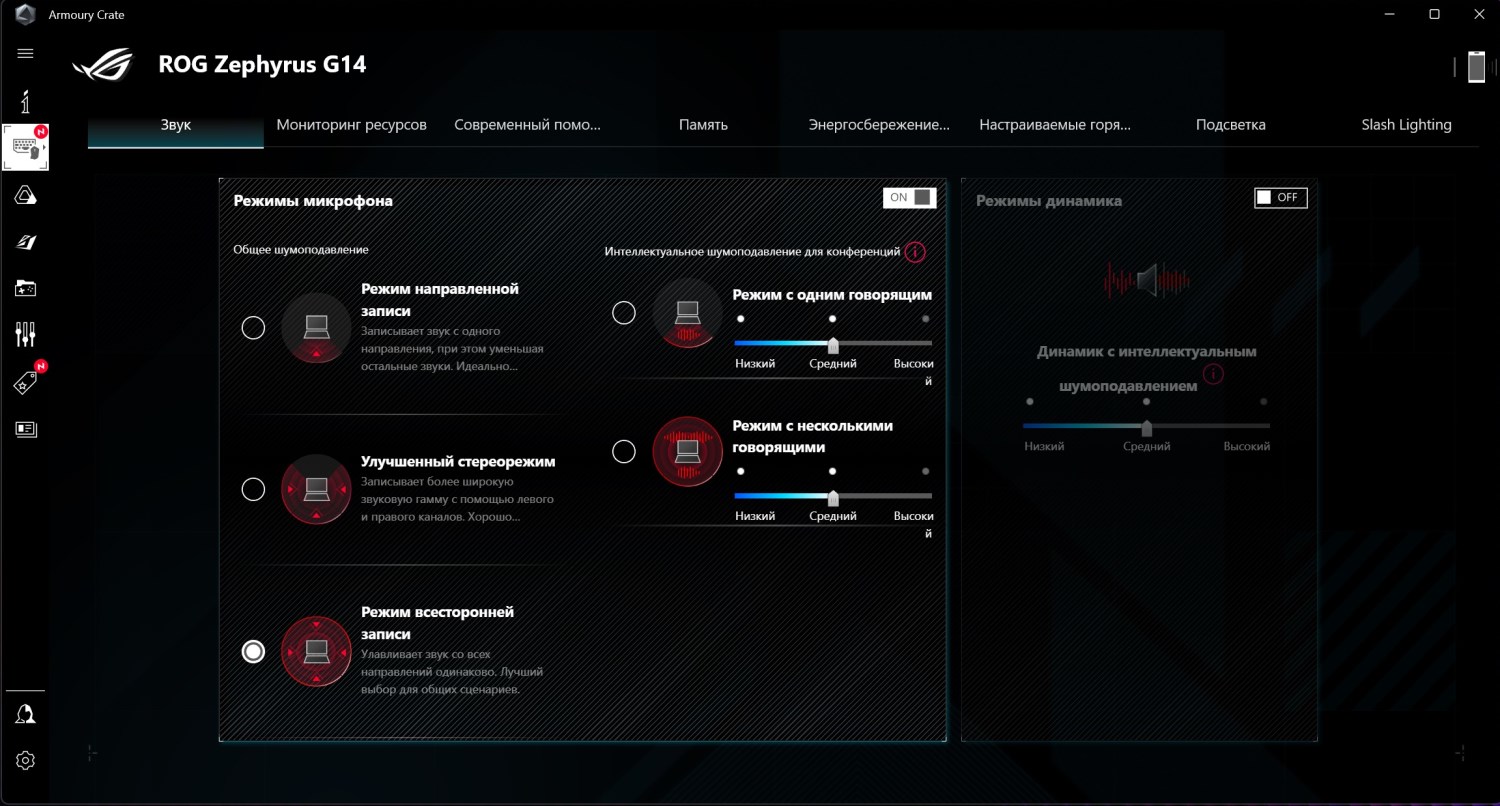Open User Center bell icon in sidebar
1500x806 pixels.
pos(26,714)
